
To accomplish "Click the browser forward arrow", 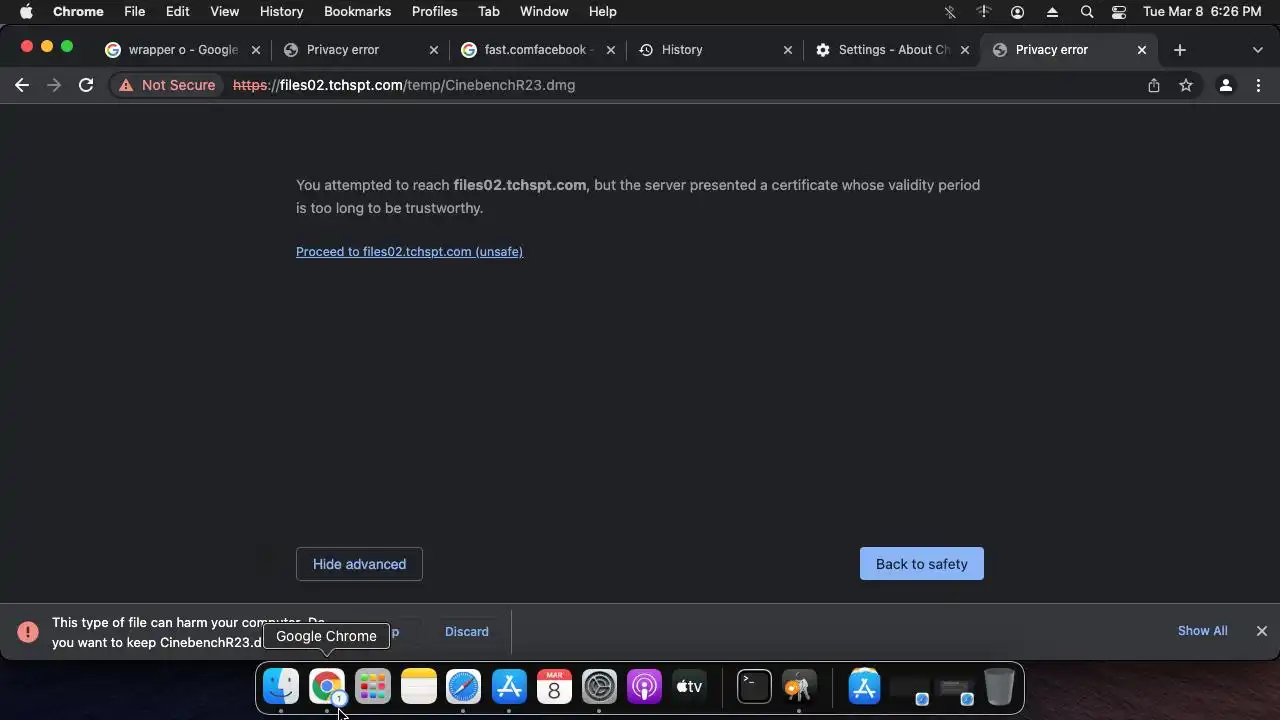I will pos(54,85).
